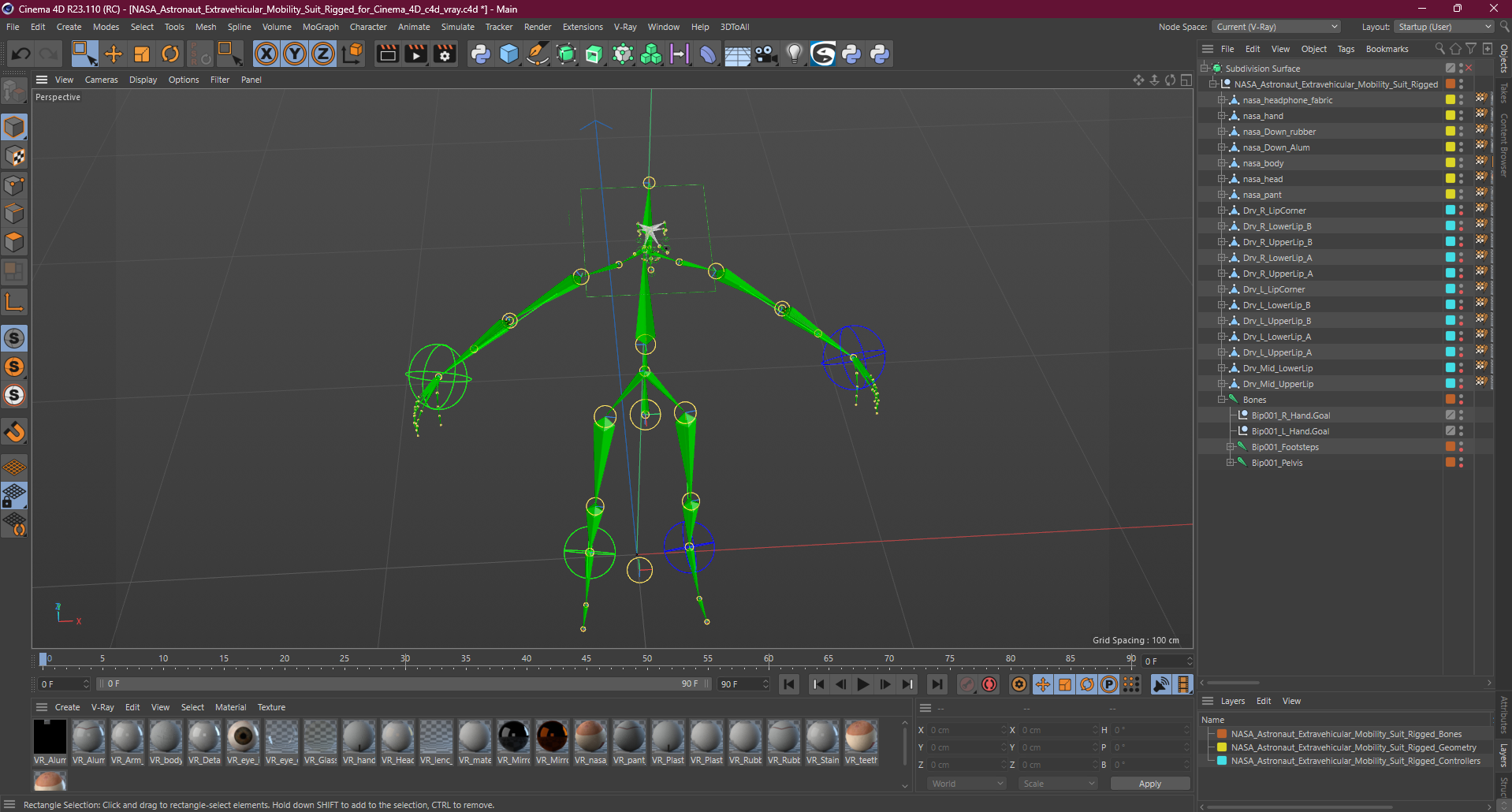Open Edit Render Settings icon
Screen dimensions: 1512x812
[x=445, y=54]
